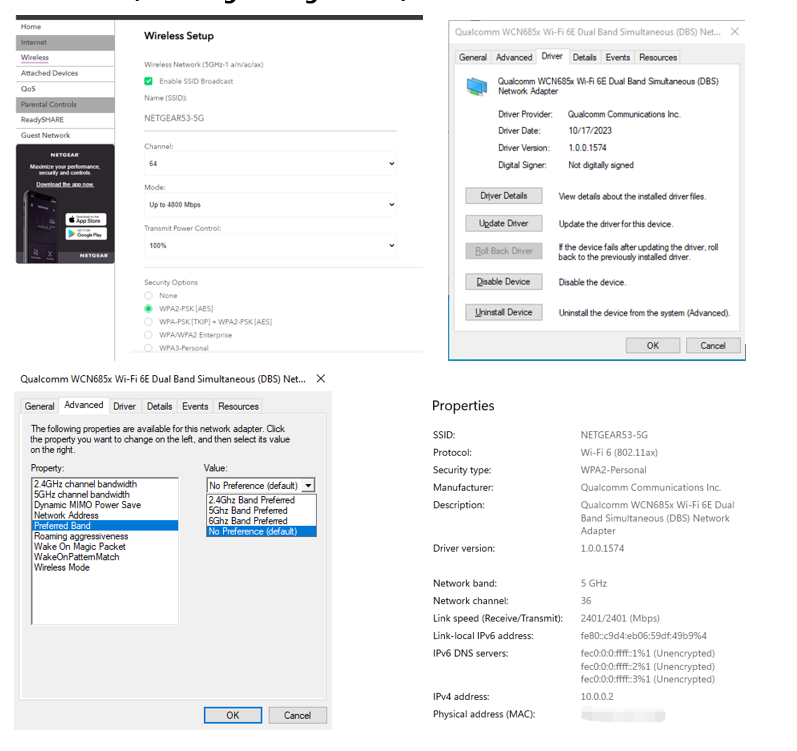
Task: Select WPA3-Personal security option
Action: point(148,348)
